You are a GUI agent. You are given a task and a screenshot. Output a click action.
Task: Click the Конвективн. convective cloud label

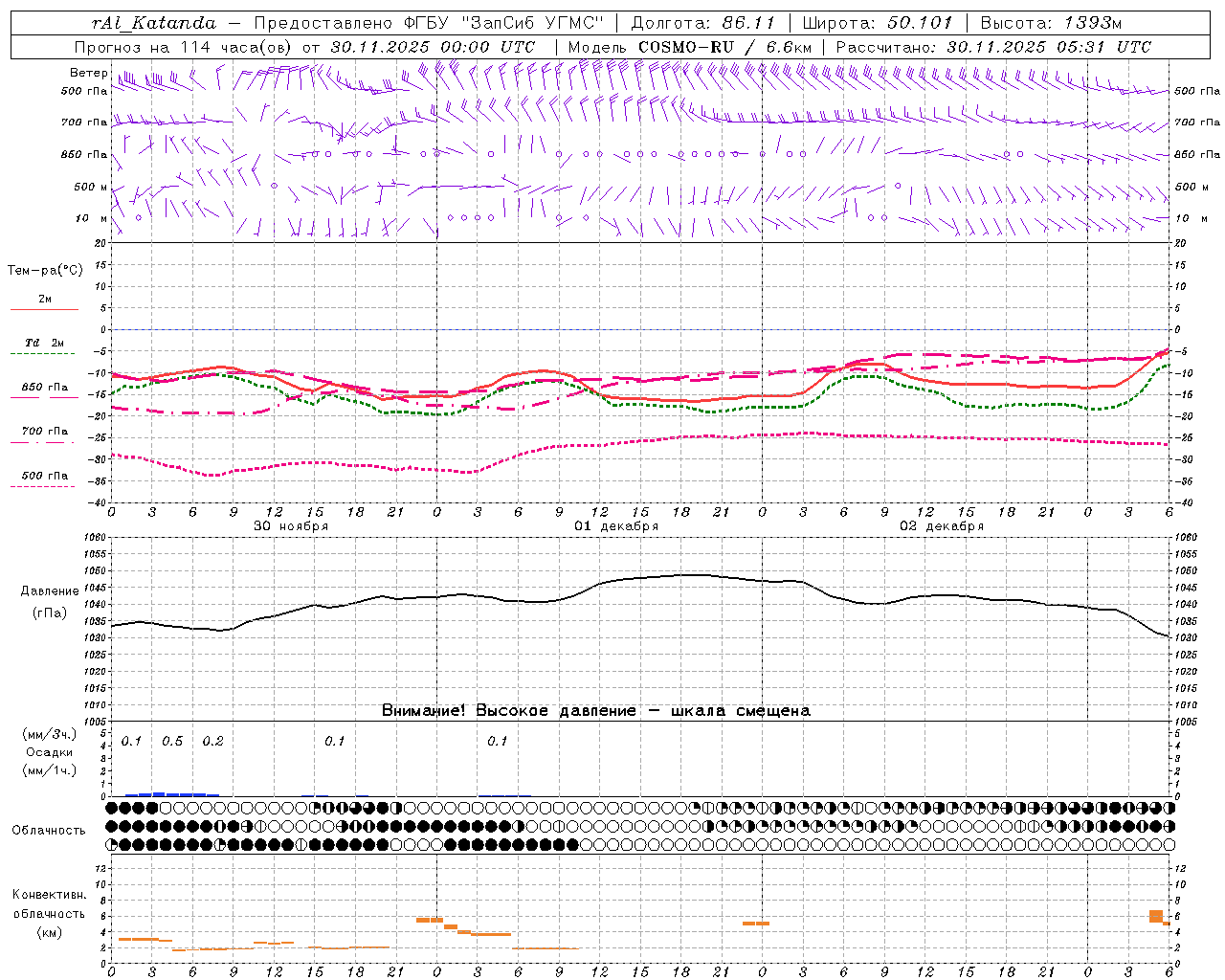(x=50, y=895)
